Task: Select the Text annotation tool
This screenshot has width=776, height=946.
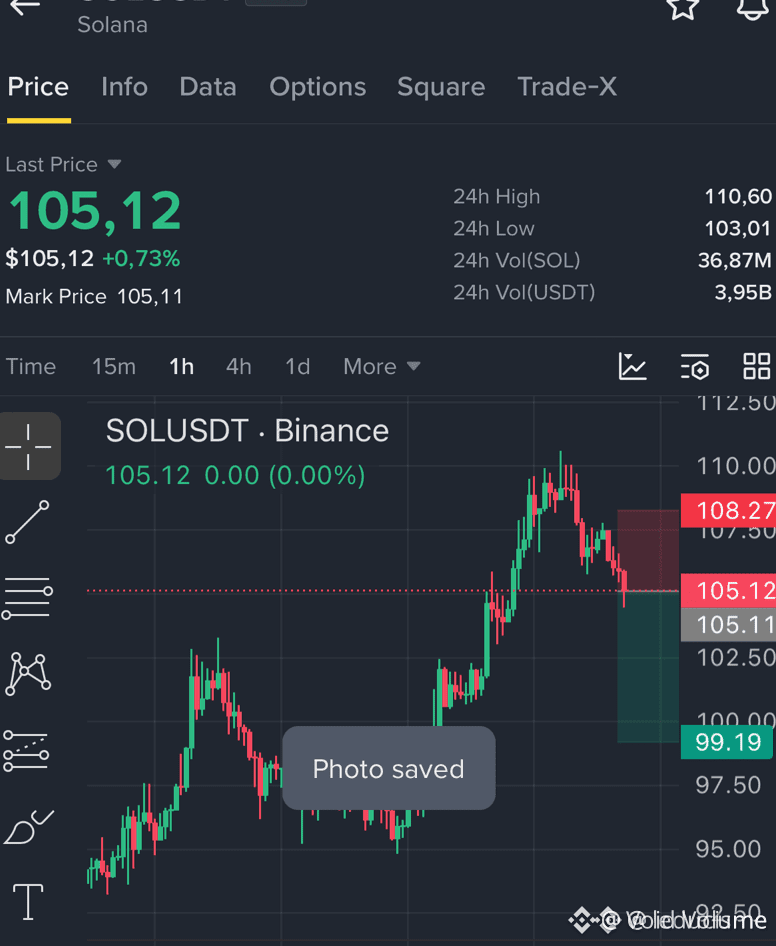Action: point(28,902)
